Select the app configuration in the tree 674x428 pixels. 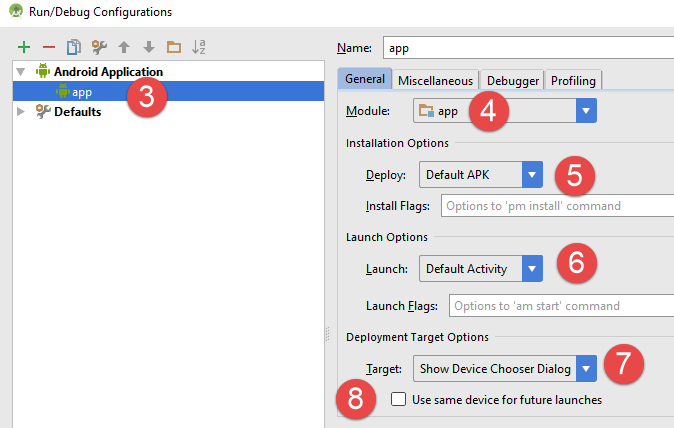point(82,92)
